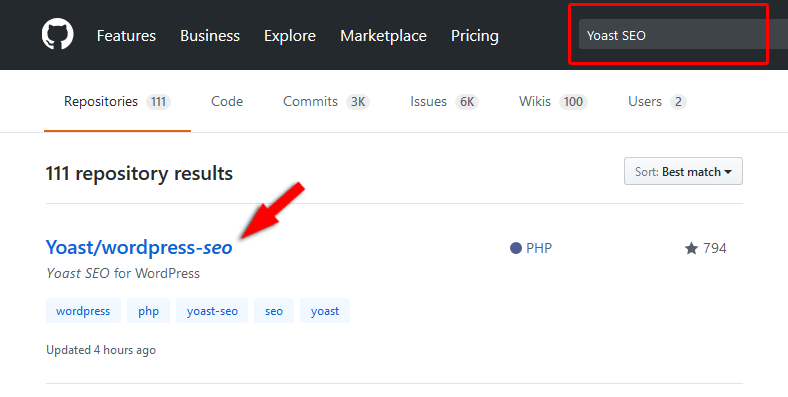Screen dimensions: 788x397
Task: Click the yoast-seo topic tag
Action: coord(212,311)
